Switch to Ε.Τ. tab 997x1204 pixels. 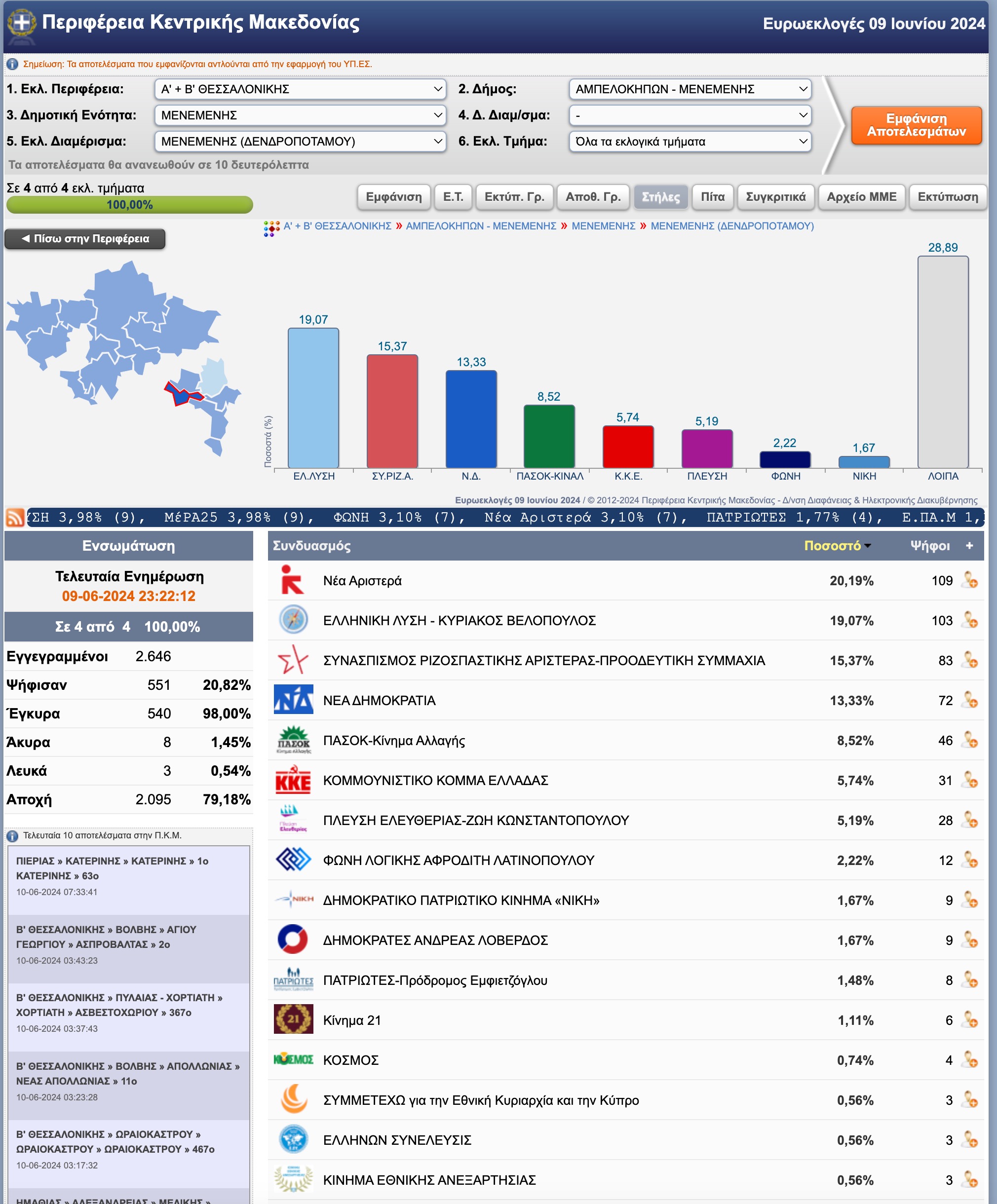tap(453, 197)
